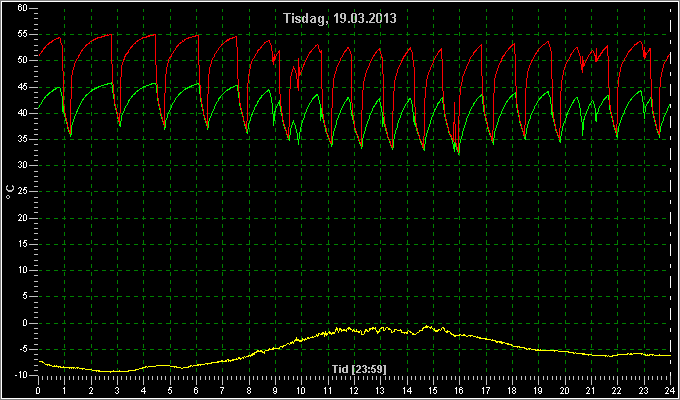
Task: Select the °C y-axis unit label
Action: [x=10, y=192]
